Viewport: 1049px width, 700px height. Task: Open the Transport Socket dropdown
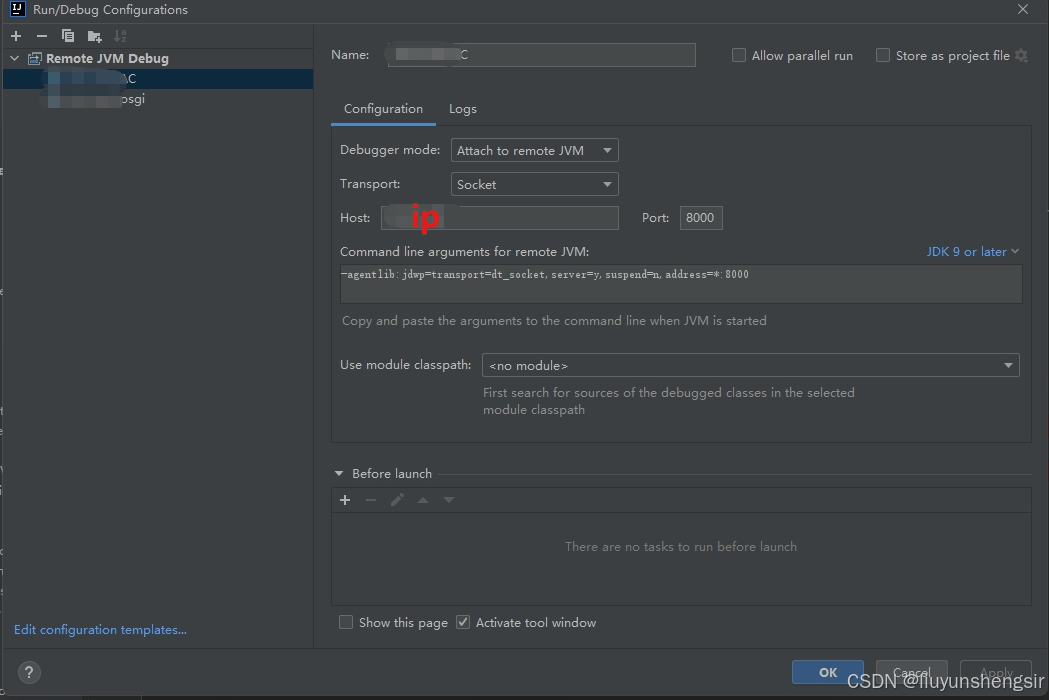[x=534, y=185]
